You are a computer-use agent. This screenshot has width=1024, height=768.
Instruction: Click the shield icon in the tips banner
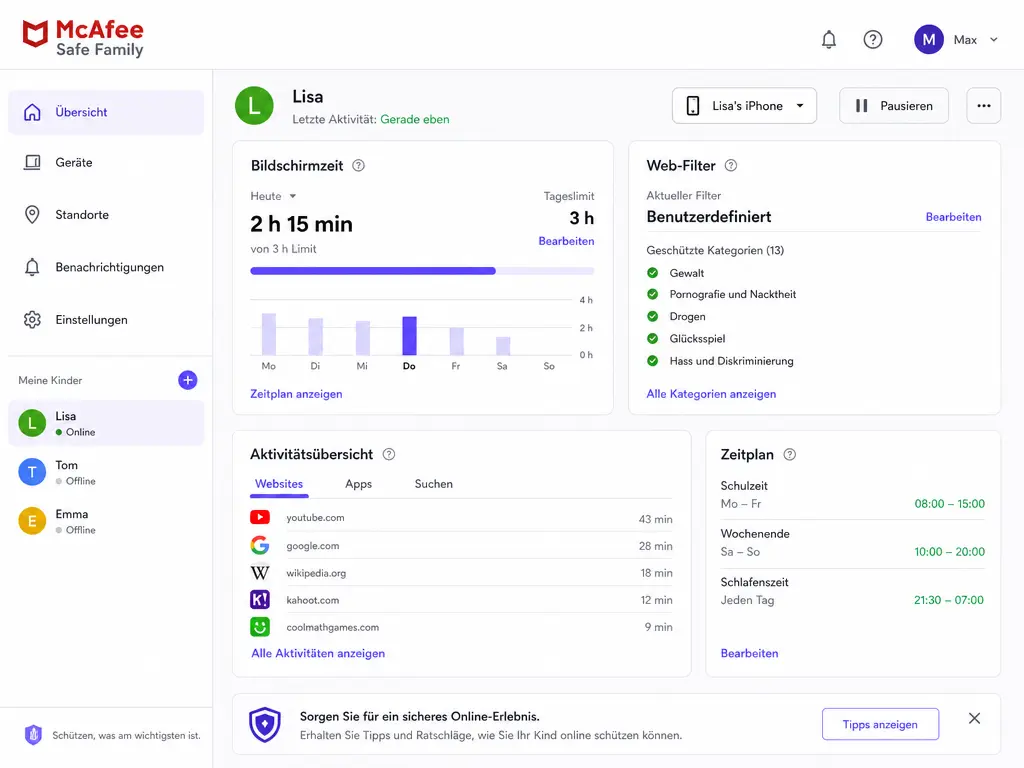264,724
